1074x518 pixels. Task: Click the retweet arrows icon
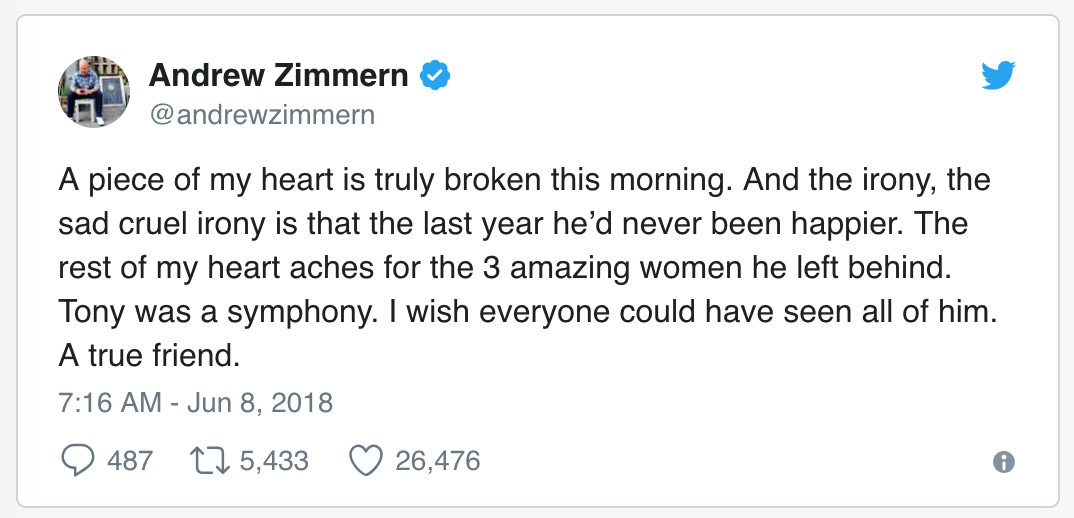(x=211, y=460)
